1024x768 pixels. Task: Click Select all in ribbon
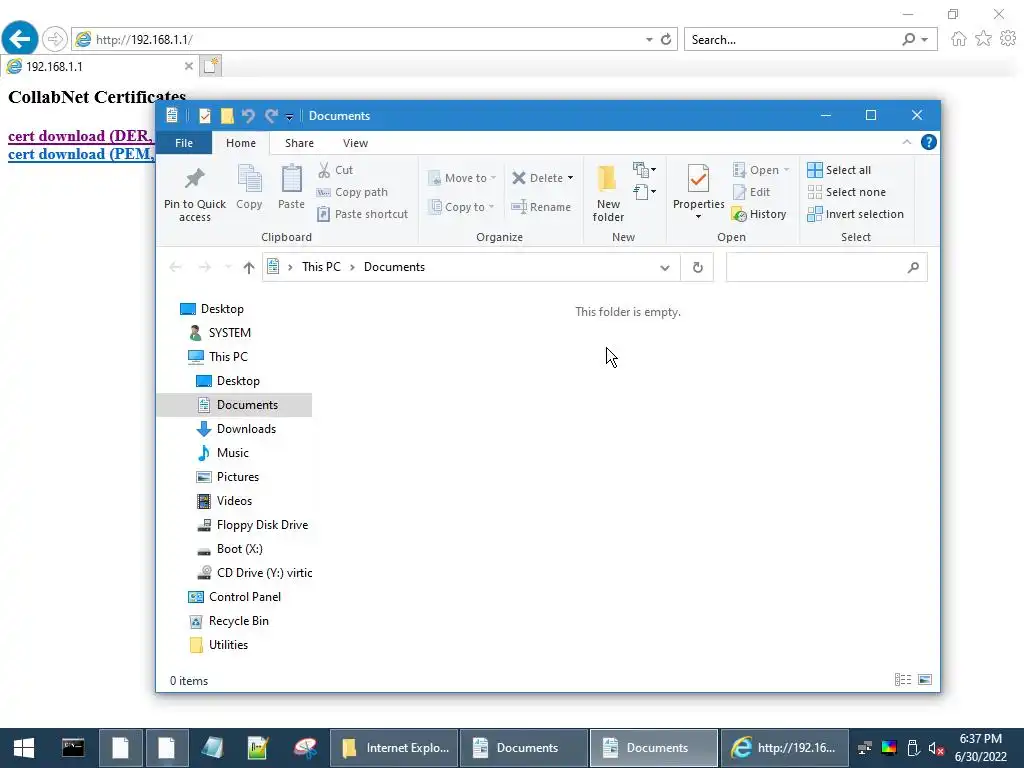click(839, 170)
